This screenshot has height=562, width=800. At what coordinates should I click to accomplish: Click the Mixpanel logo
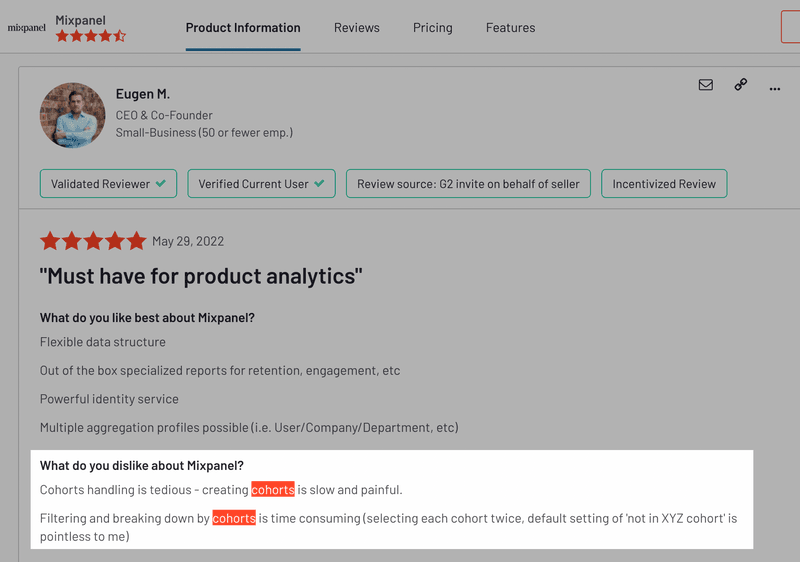coord(27,28)
